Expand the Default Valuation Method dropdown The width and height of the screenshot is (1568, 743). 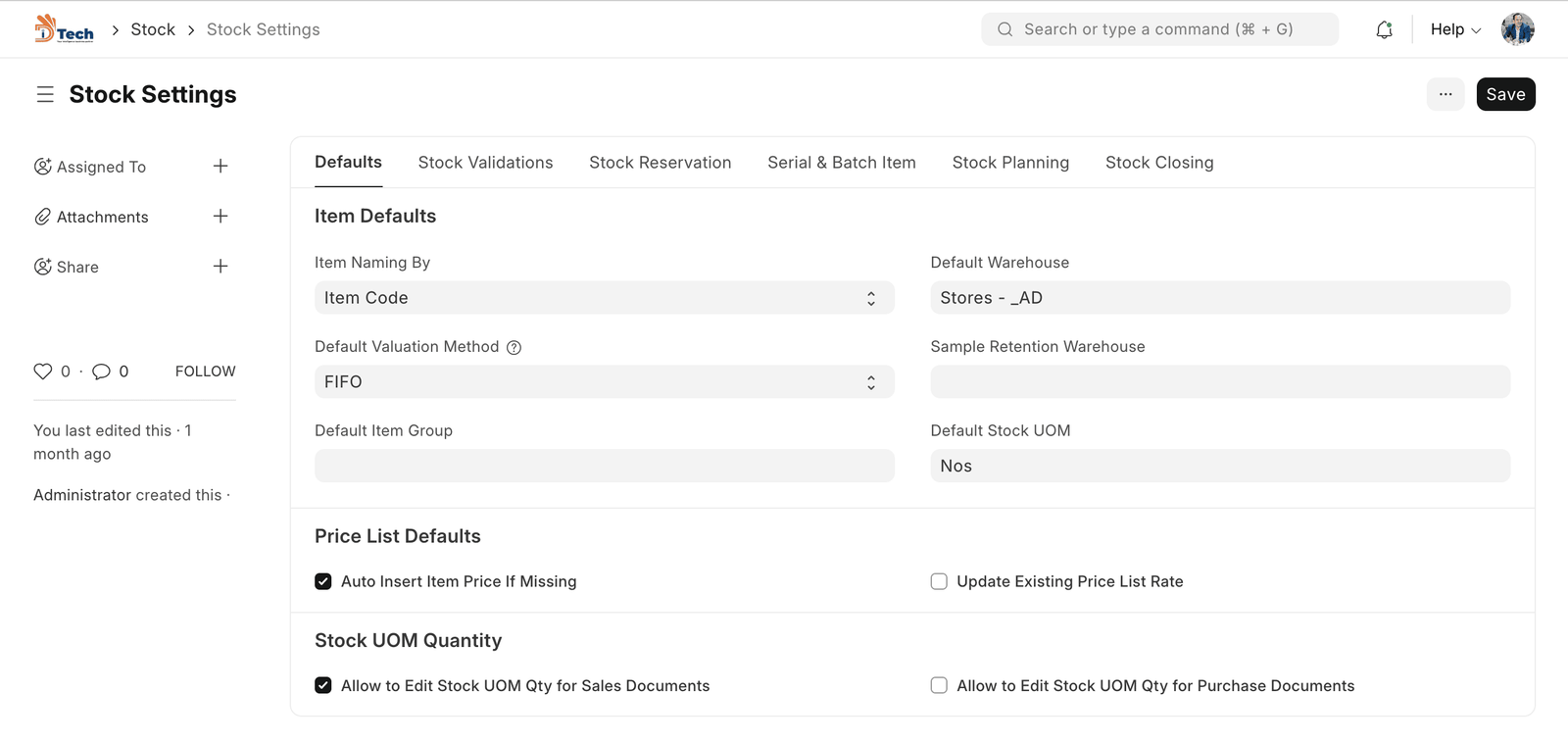tap(604, 382)
